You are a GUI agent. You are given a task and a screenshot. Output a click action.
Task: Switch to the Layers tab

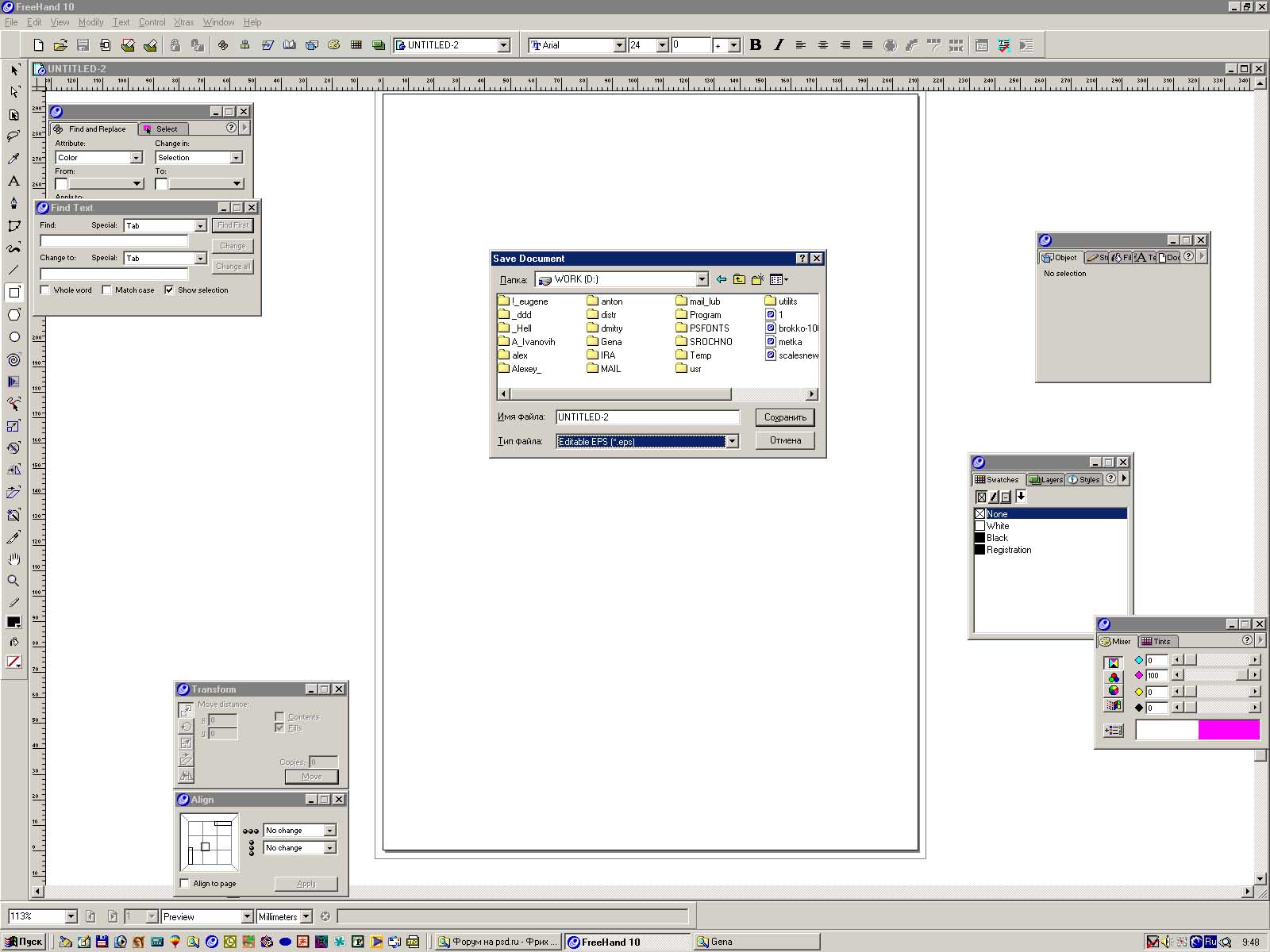click(x=1046, y=479)
